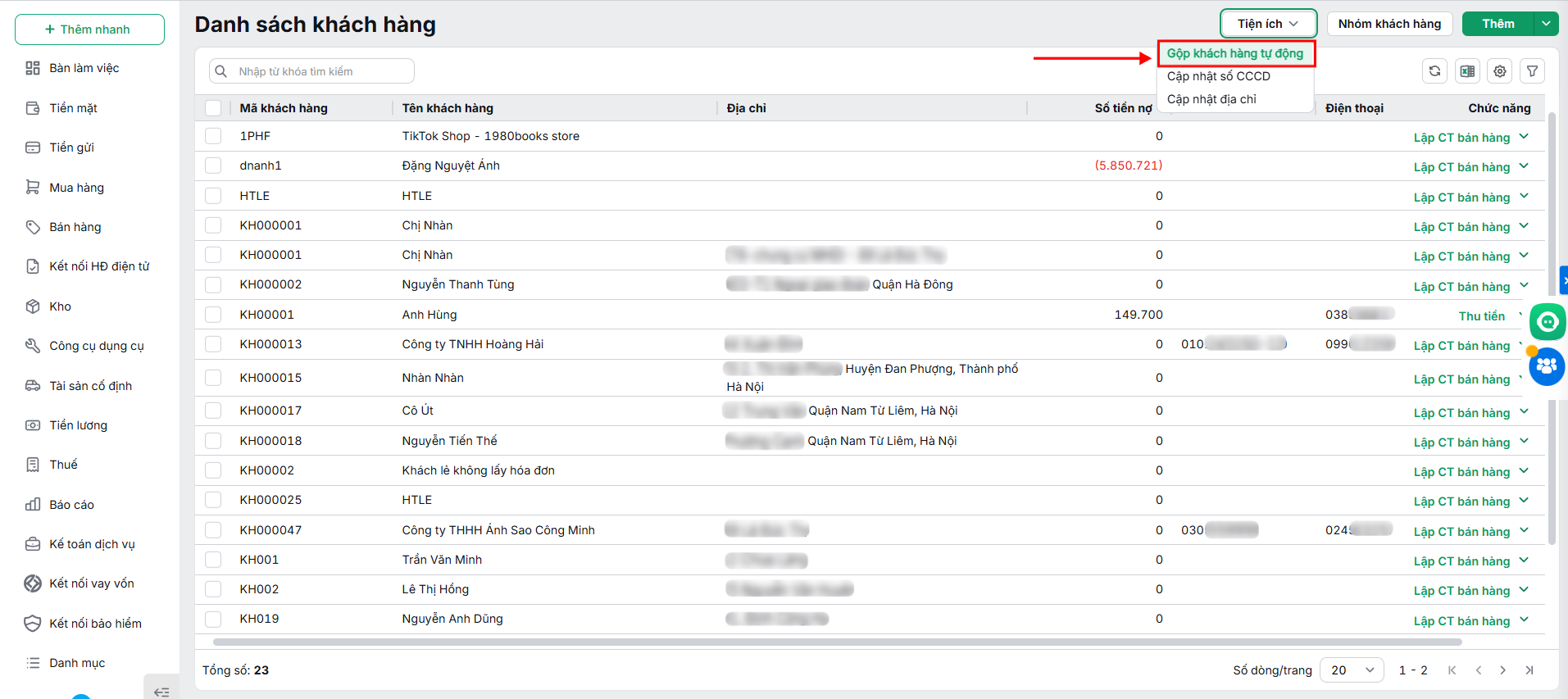Open the blue community group icon
1568x699 pixels.
point(1547,366)
